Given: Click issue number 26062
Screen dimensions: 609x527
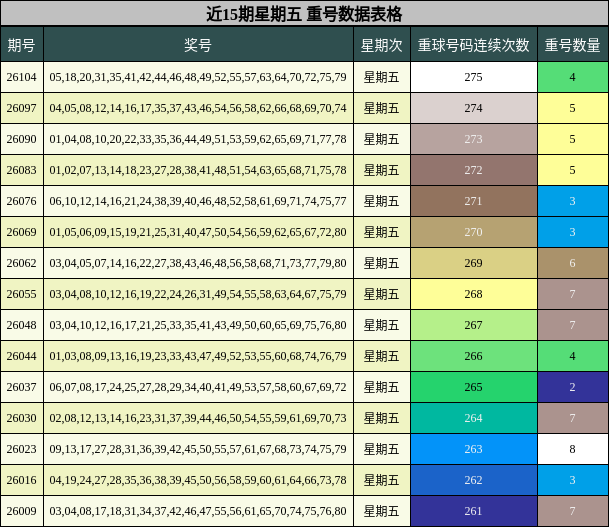Looking at the screenshot, I should (x=22, y=263).
